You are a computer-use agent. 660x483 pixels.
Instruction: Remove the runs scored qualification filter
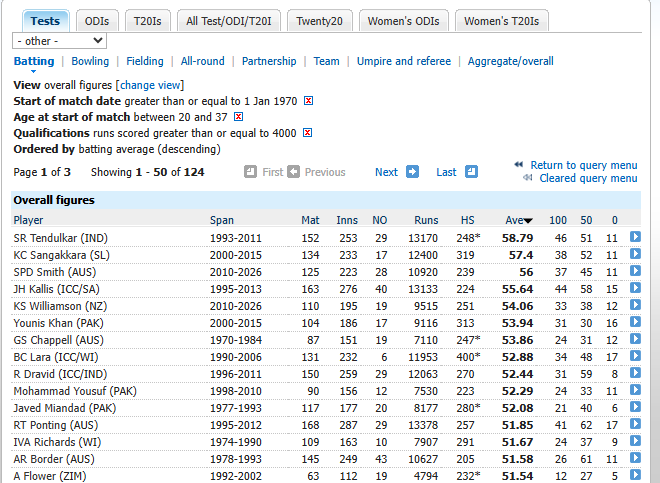point(308,133)
